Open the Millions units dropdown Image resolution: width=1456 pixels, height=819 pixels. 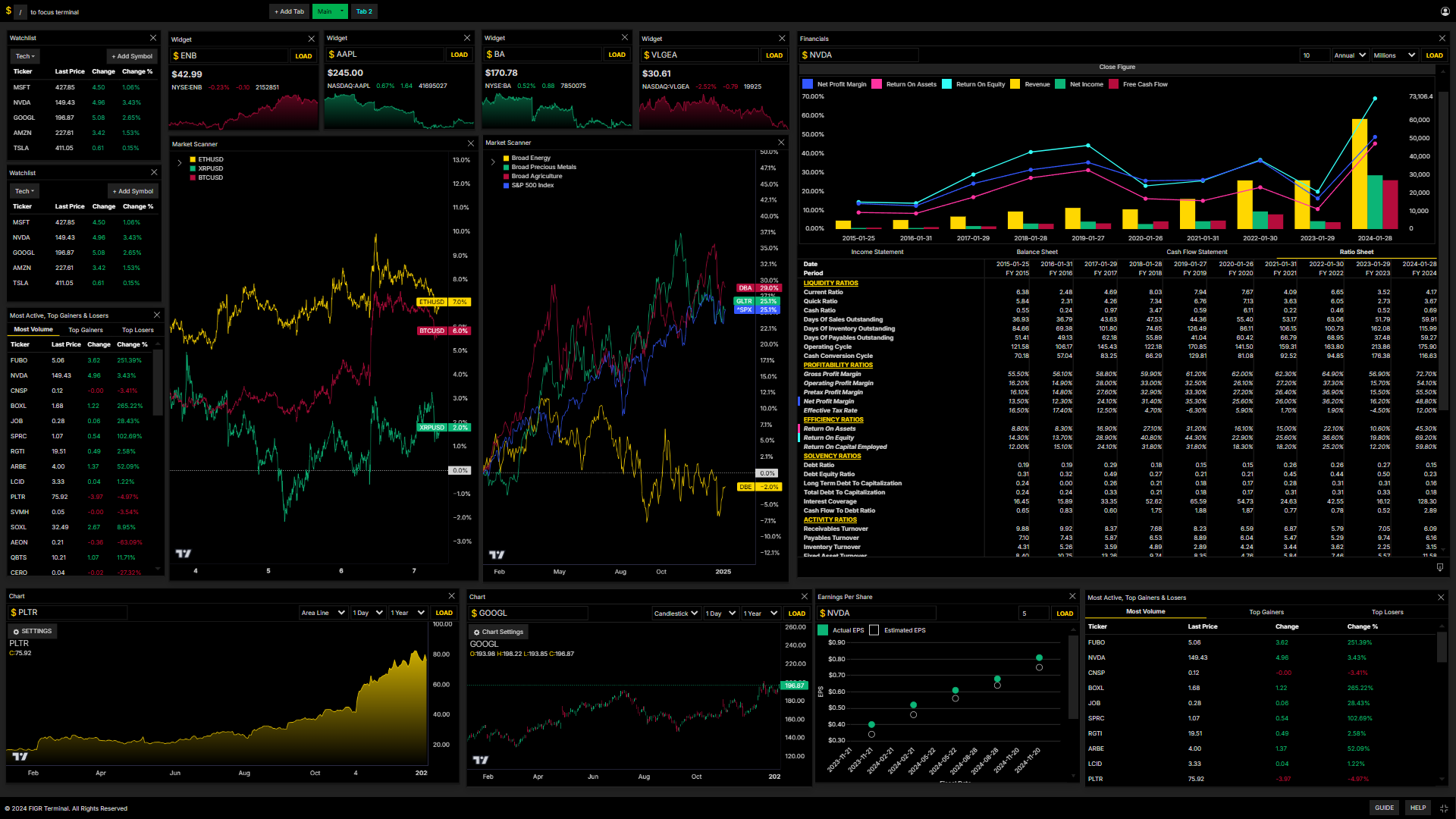(x=1394, y=55)
